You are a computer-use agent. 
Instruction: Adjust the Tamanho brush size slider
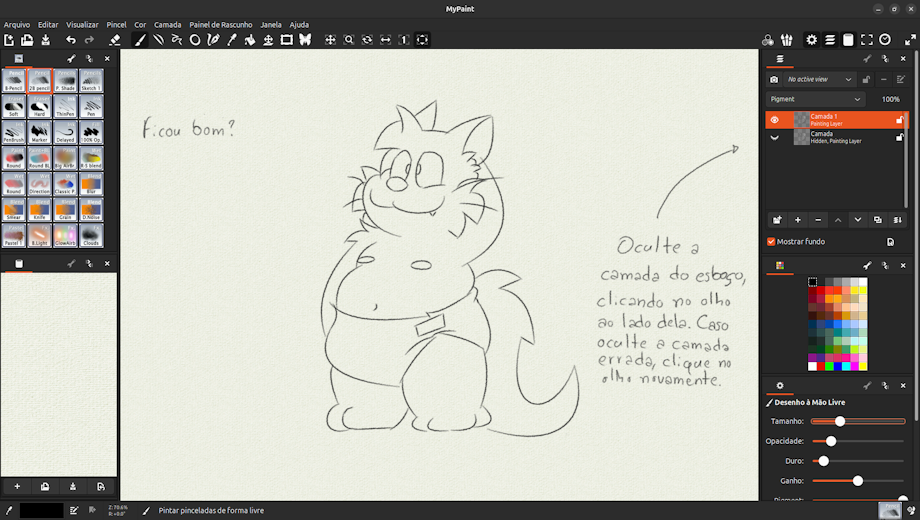coord(840,421)
